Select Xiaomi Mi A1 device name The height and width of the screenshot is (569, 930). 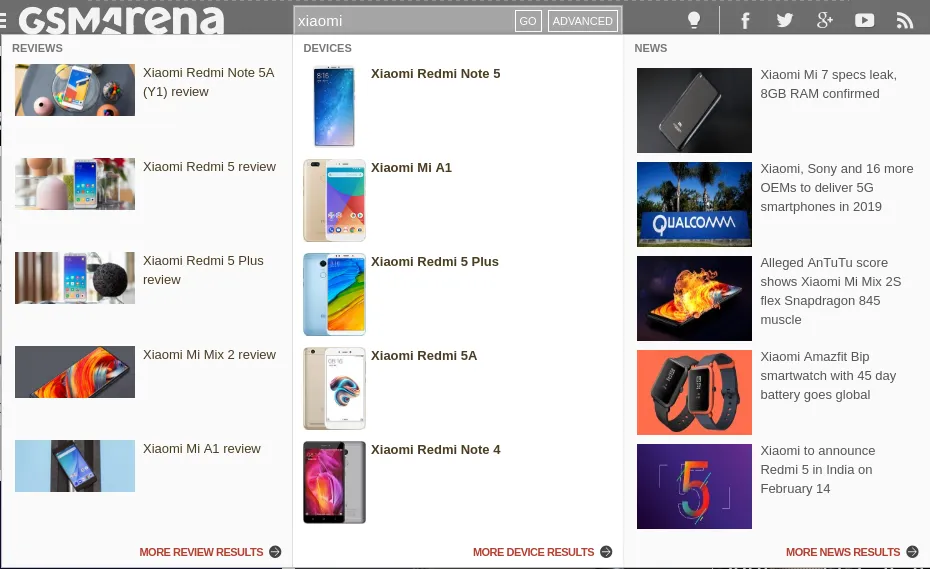[x=411, y=168]
